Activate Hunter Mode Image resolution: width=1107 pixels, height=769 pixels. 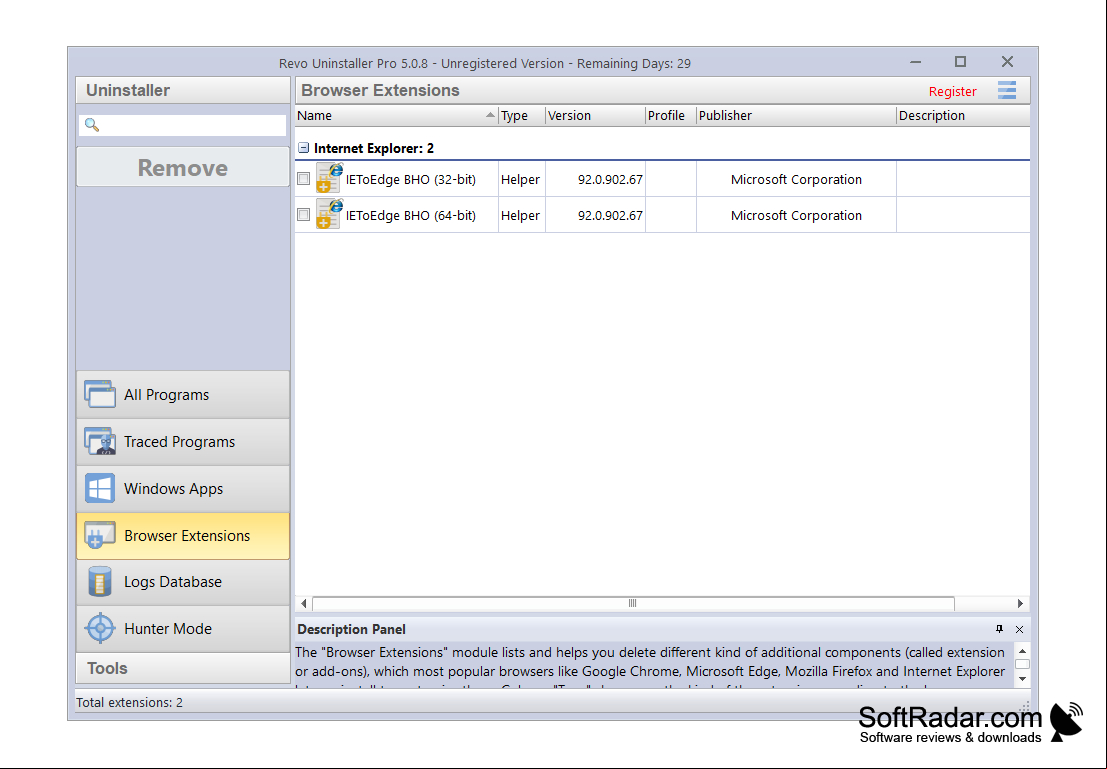[183, 628]
